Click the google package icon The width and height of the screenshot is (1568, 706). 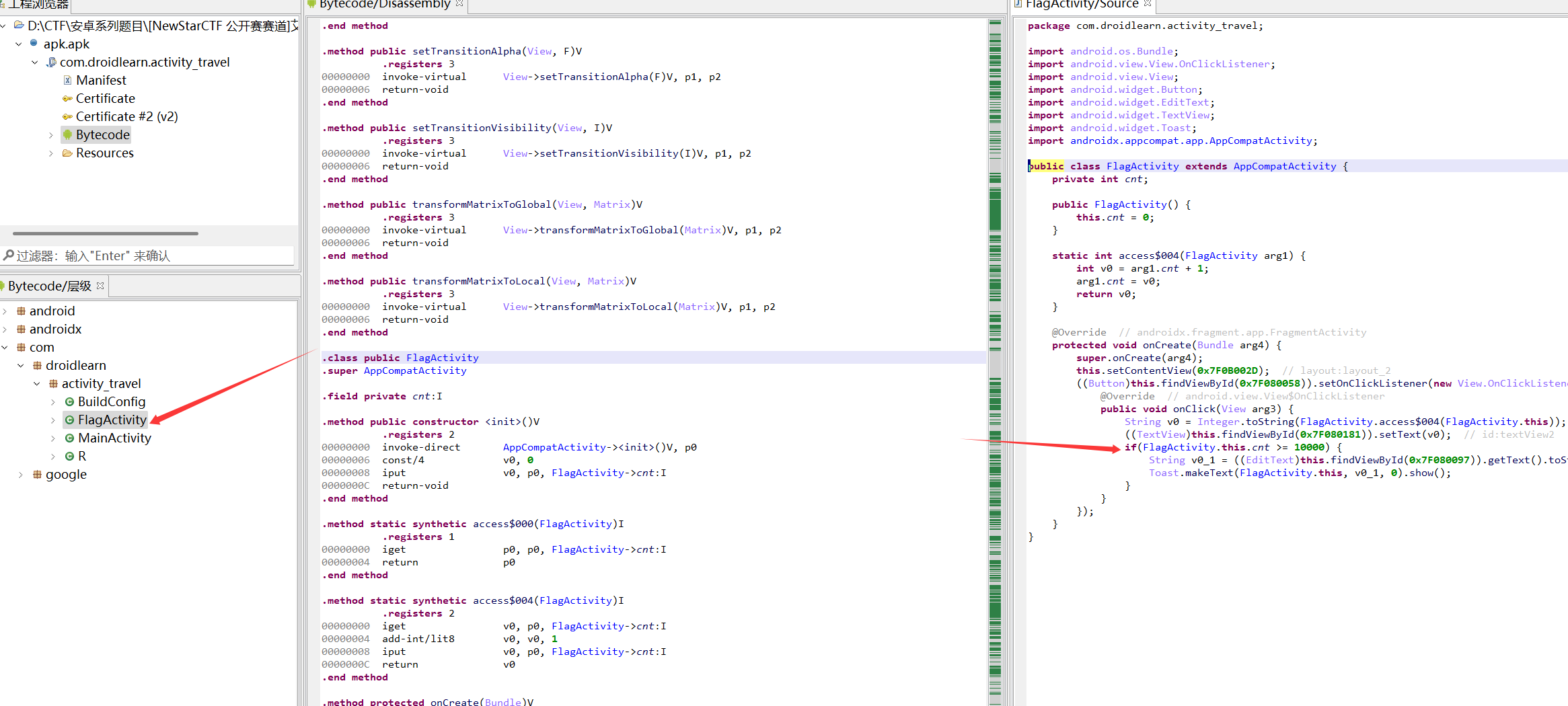(37, 474)
